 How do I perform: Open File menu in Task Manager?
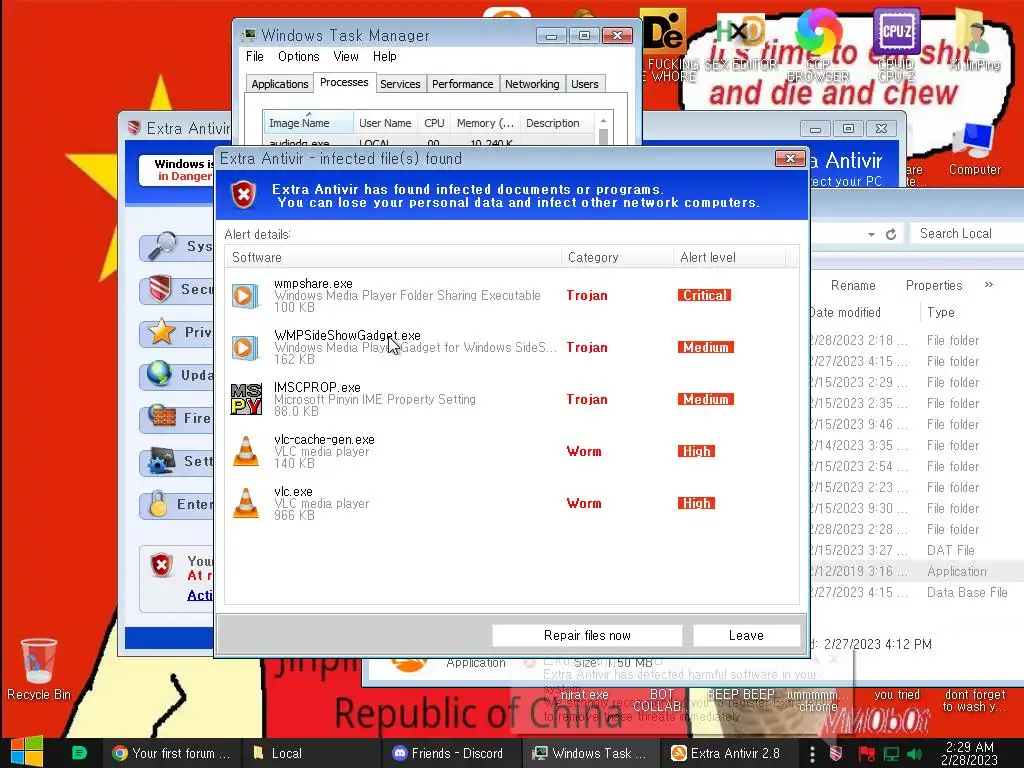tap(255, 56)
